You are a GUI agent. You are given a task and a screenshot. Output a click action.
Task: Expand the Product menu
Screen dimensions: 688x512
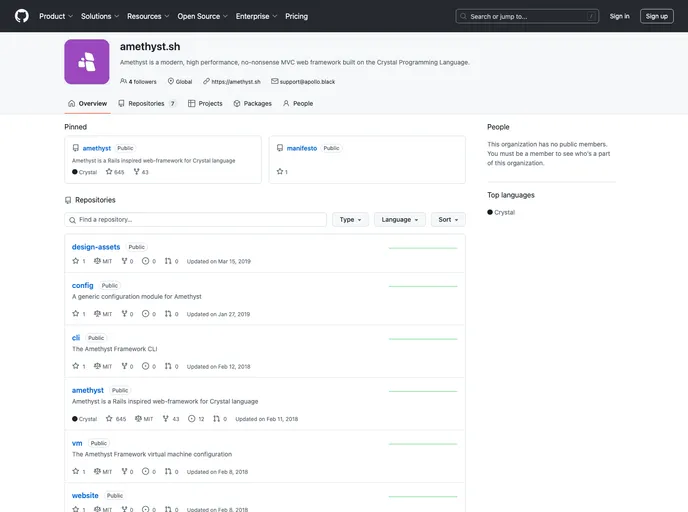click(56, 16)
